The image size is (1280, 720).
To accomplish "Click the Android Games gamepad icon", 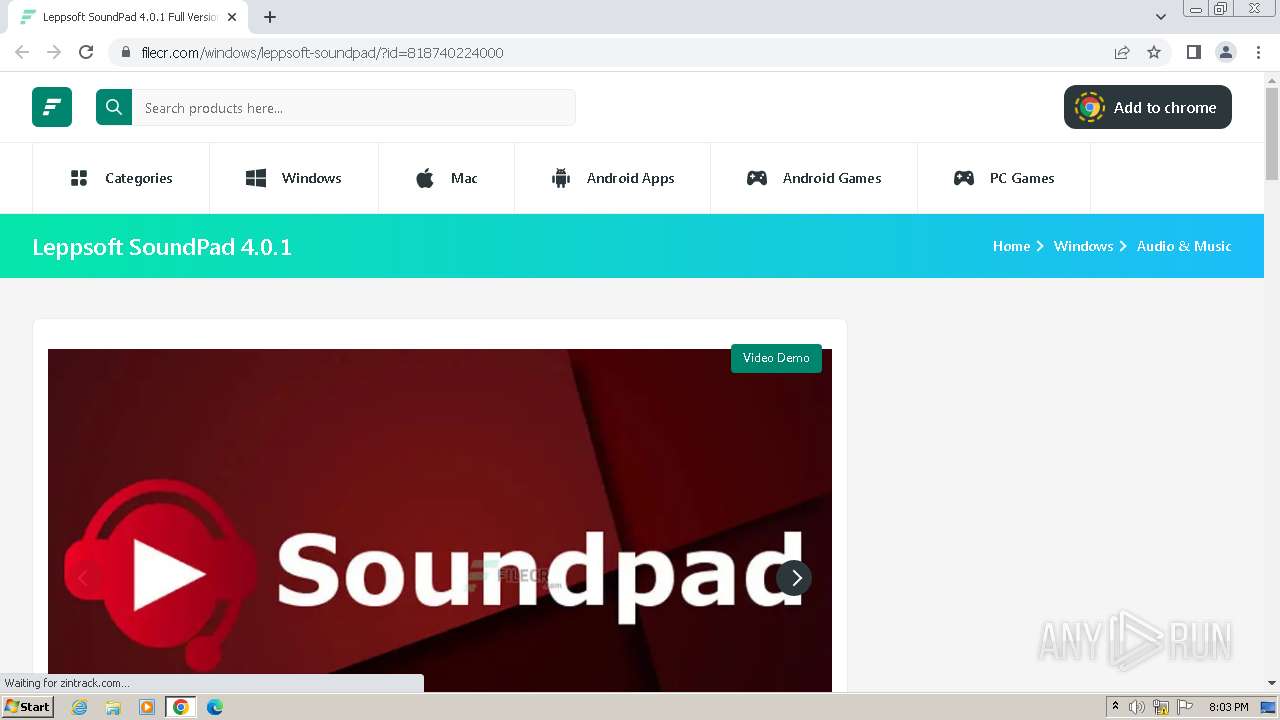I will (x=757, y=178).
